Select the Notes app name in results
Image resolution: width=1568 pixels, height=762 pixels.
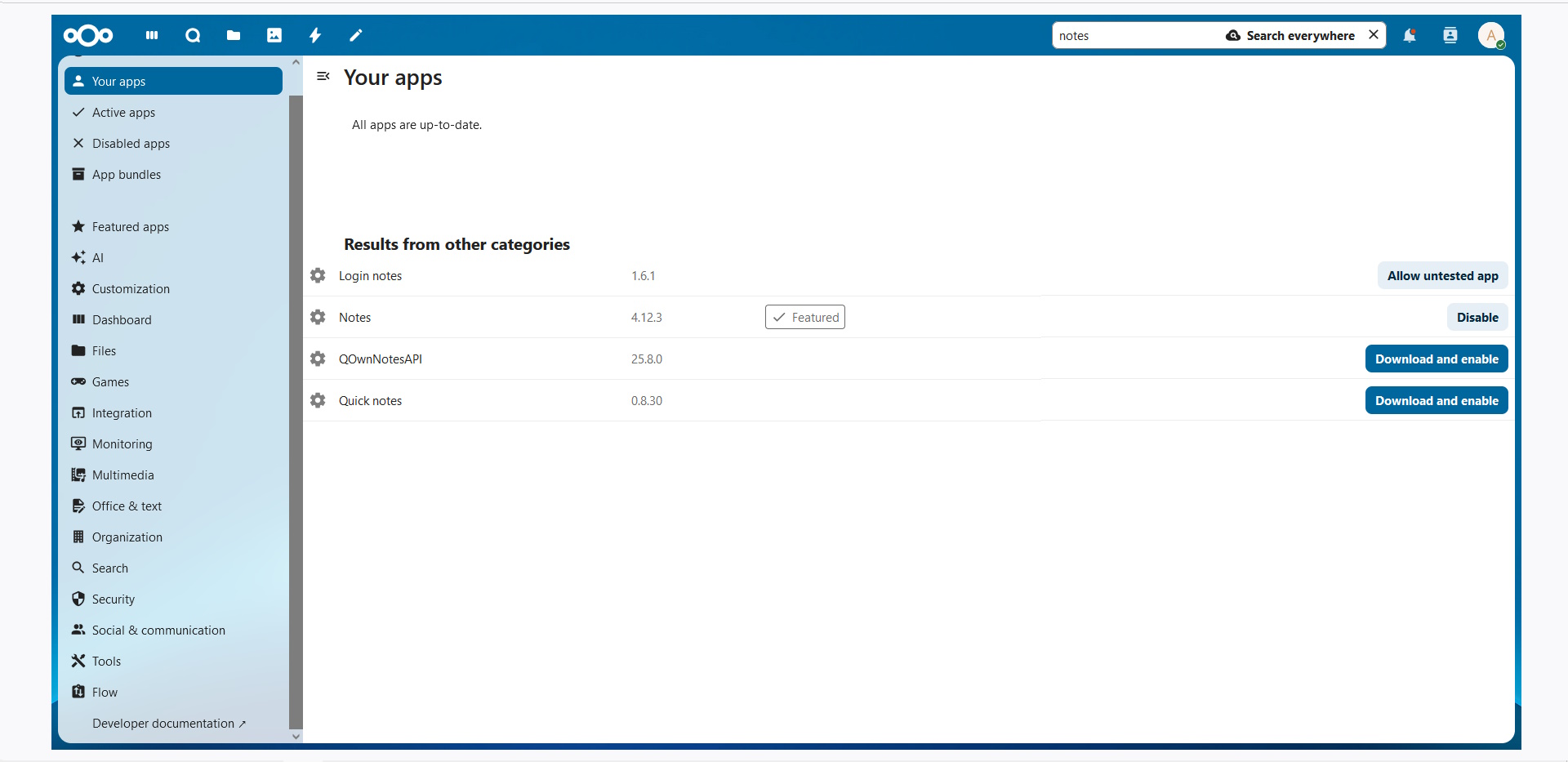(355, 317)
